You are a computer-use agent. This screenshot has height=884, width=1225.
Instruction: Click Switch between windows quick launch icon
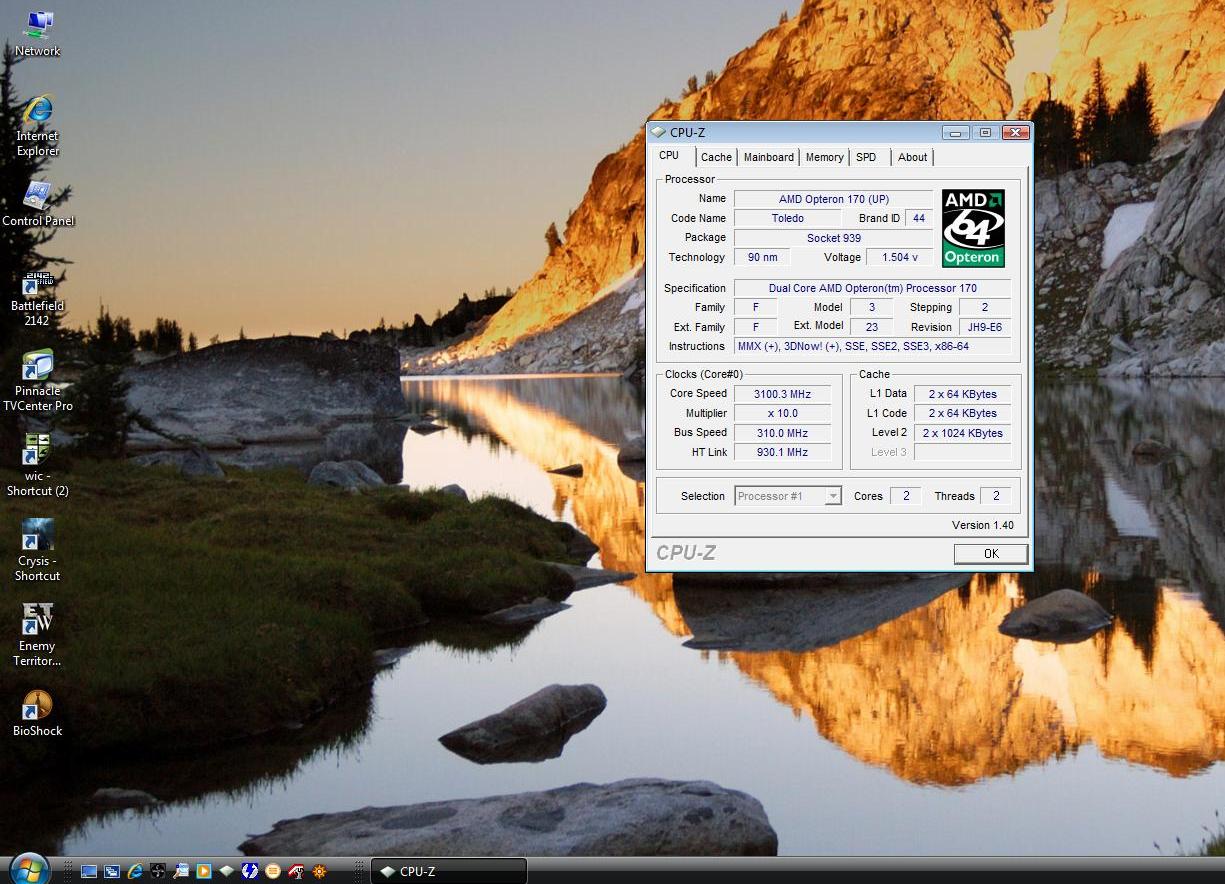coord(112,871)
